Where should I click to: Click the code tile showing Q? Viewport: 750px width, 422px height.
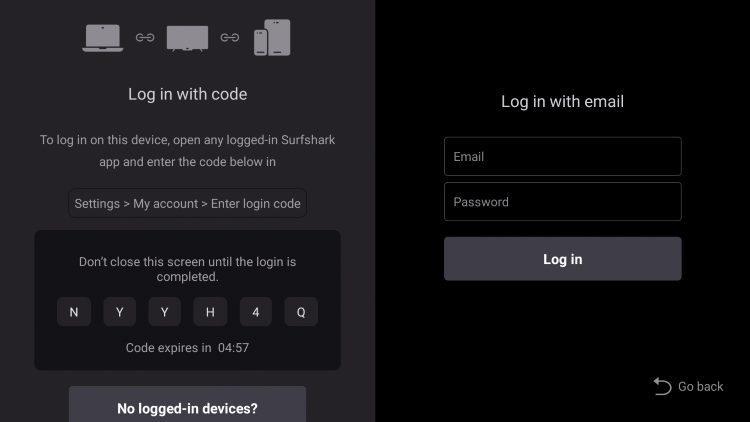[x=301, y=312]
